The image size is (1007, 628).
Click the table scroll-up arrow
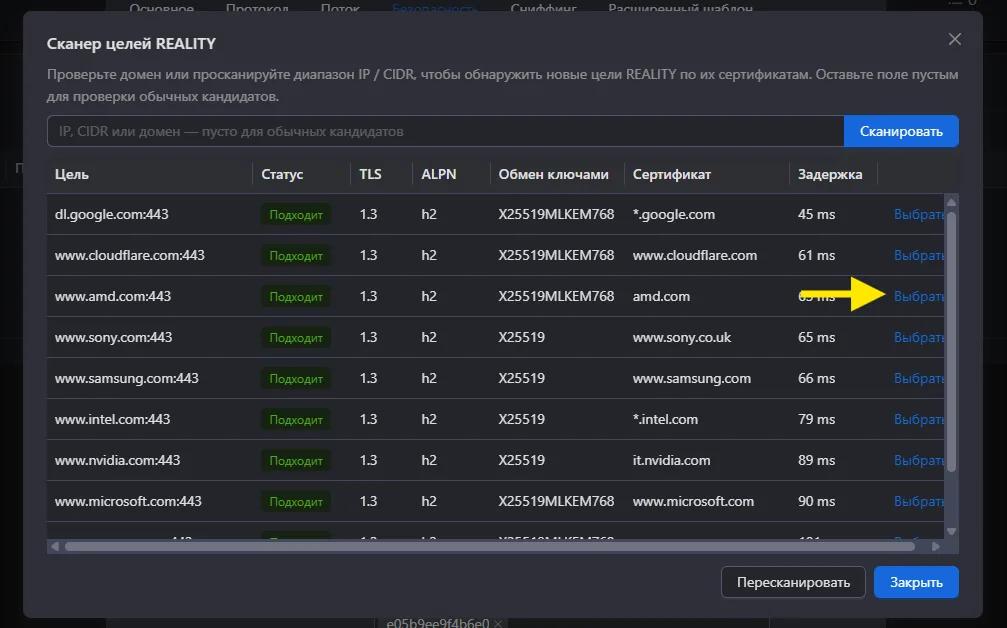(x=951, y=202)
